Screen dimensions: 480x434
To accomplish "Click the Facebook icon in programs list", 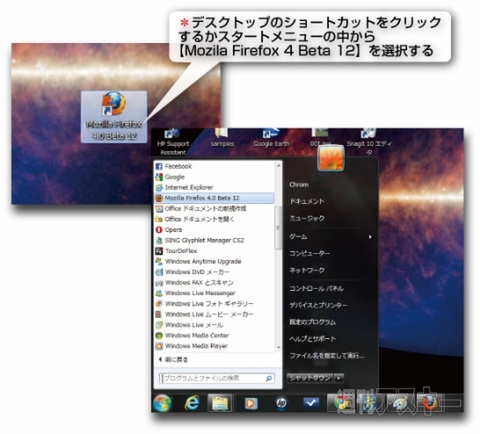I will click(x=159, y=166).
